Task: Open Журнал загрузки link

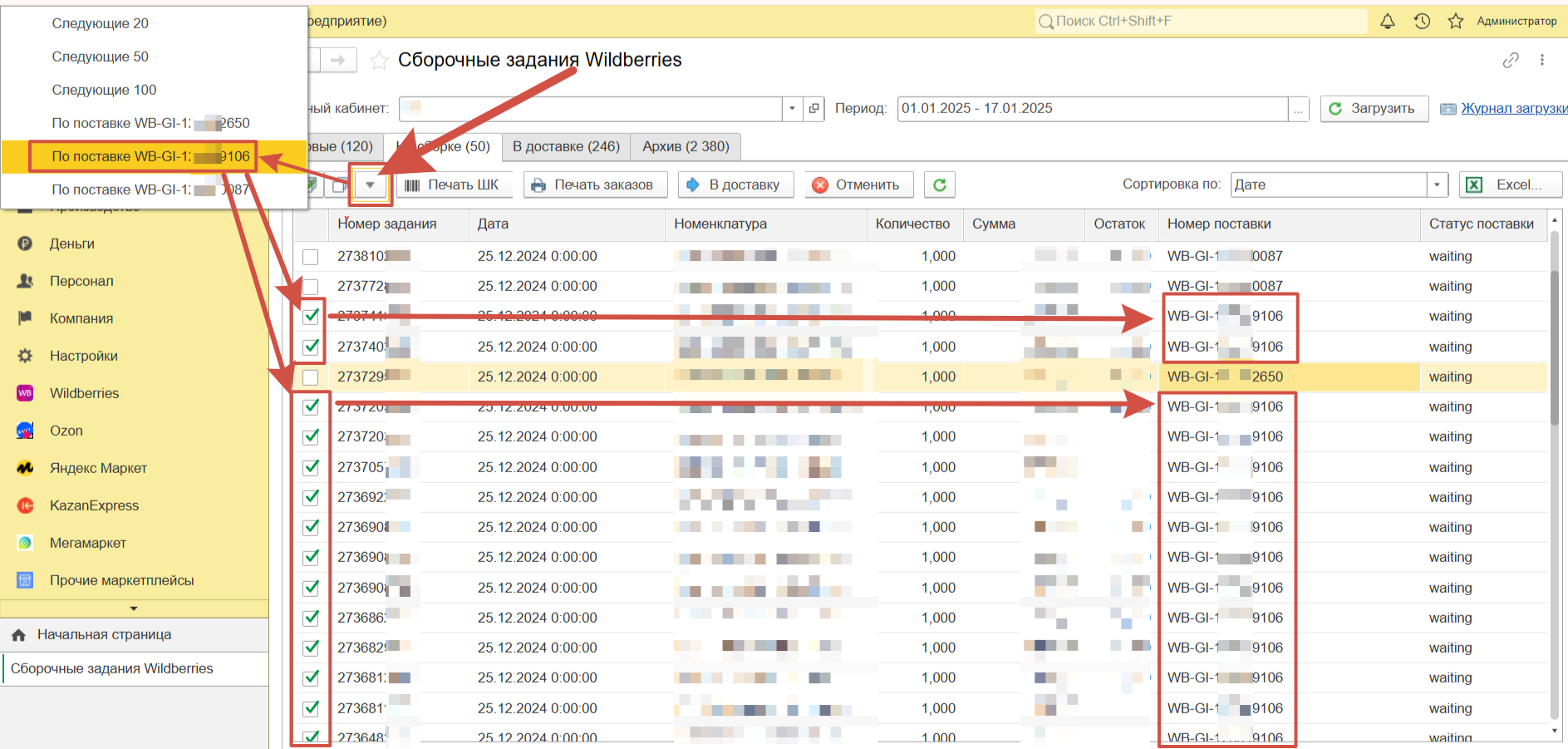Action: (1513, 109)
